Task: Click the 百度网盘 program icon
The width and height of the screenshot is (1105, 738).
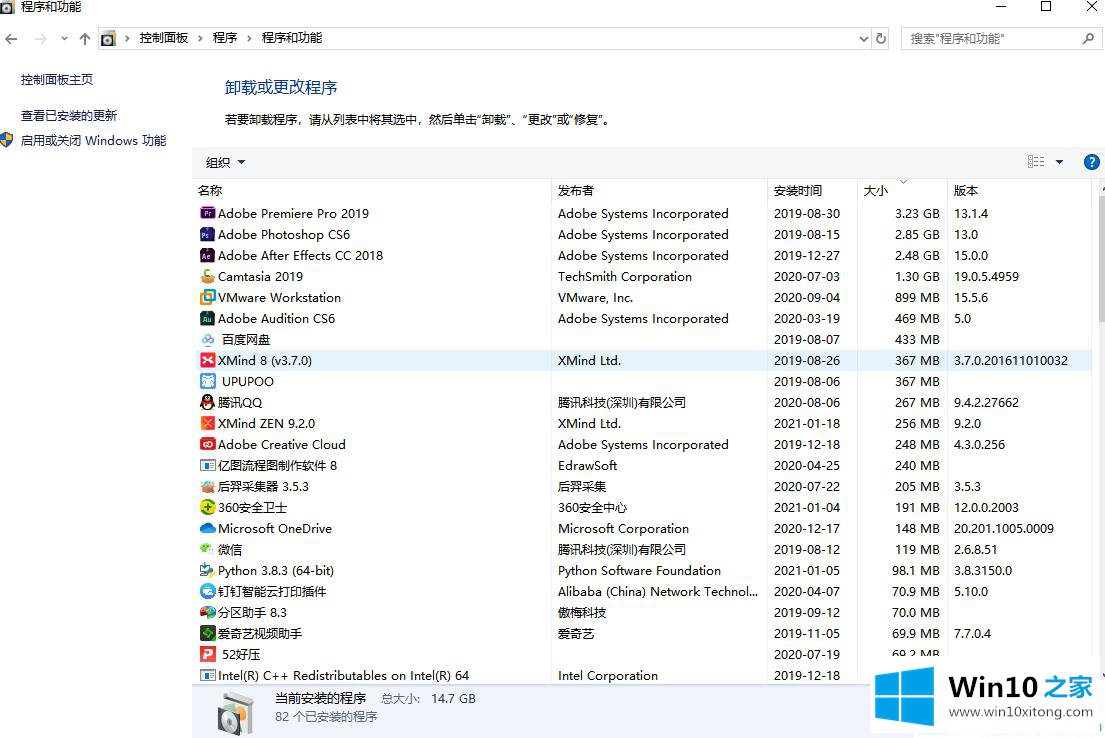Action: point(207,339)
